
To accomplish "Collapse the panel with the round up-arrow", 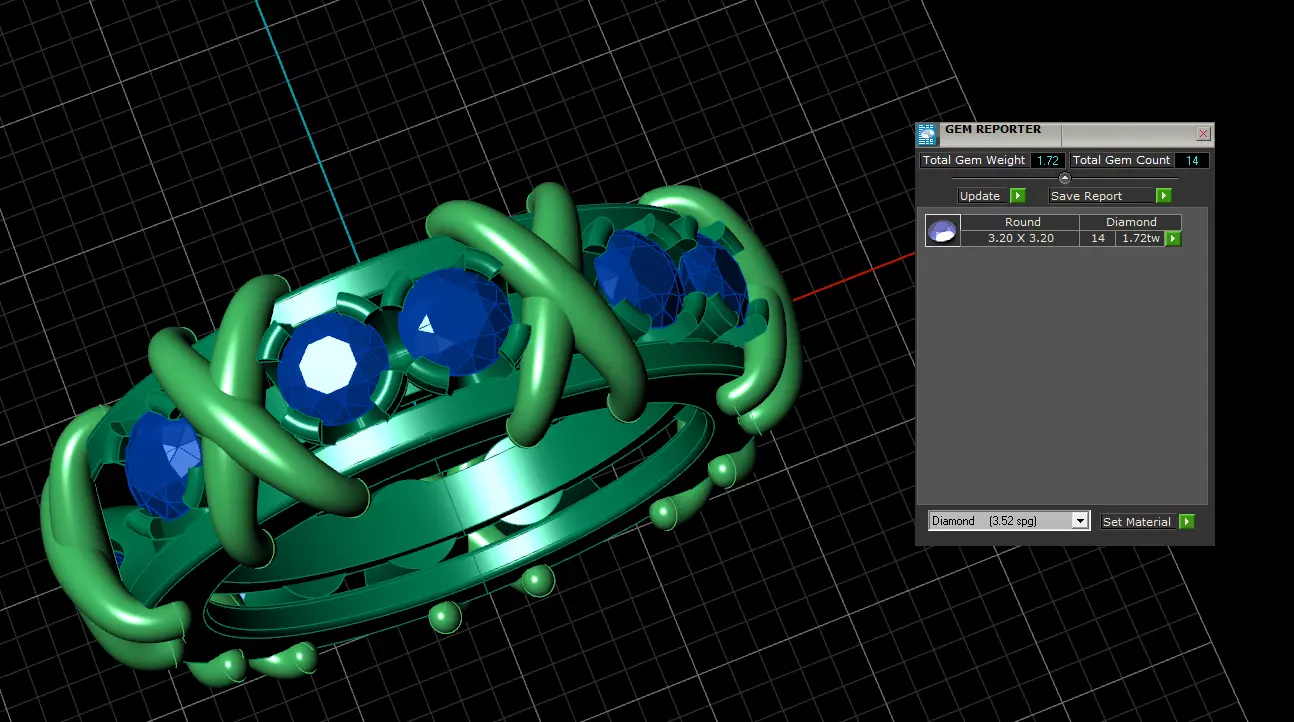I will click(1065, 178).
